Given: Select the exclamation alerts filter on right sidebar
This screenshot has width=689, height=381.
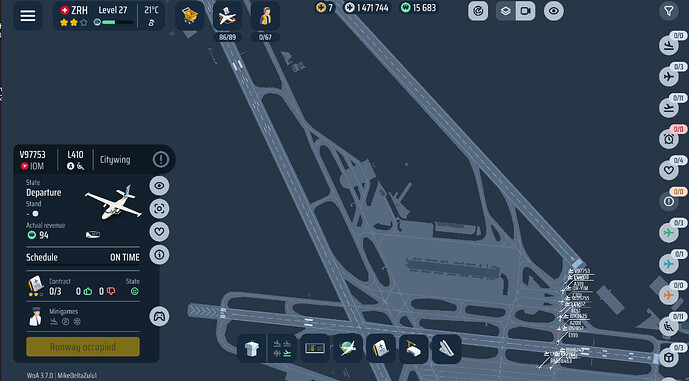Looking at the screenshot, I should 668,201.
